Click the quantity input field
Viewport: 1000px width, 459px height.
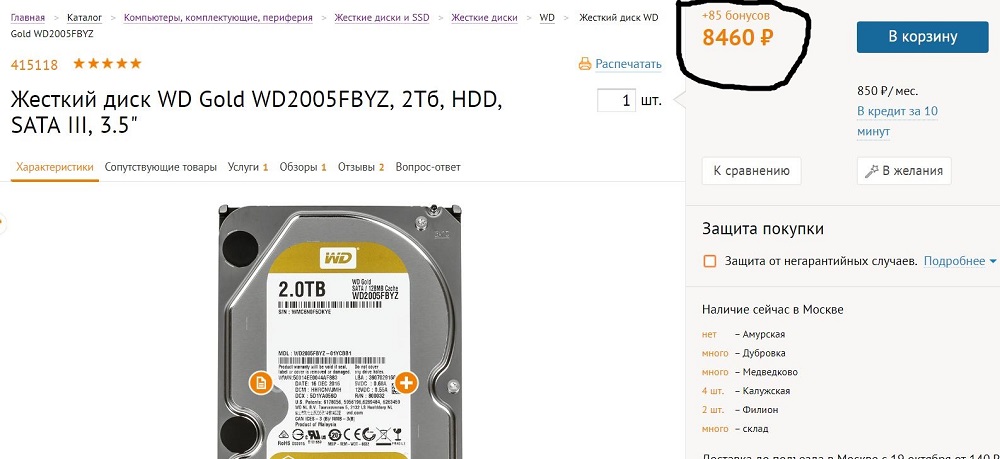point(616,100)
